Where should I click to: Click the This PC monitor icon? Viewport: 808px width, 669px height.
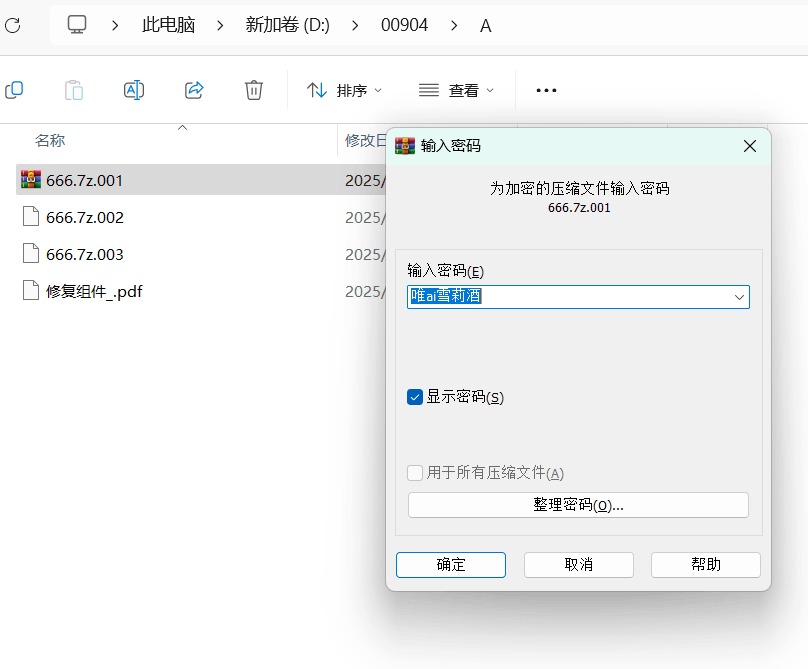[x=77, y=25]
